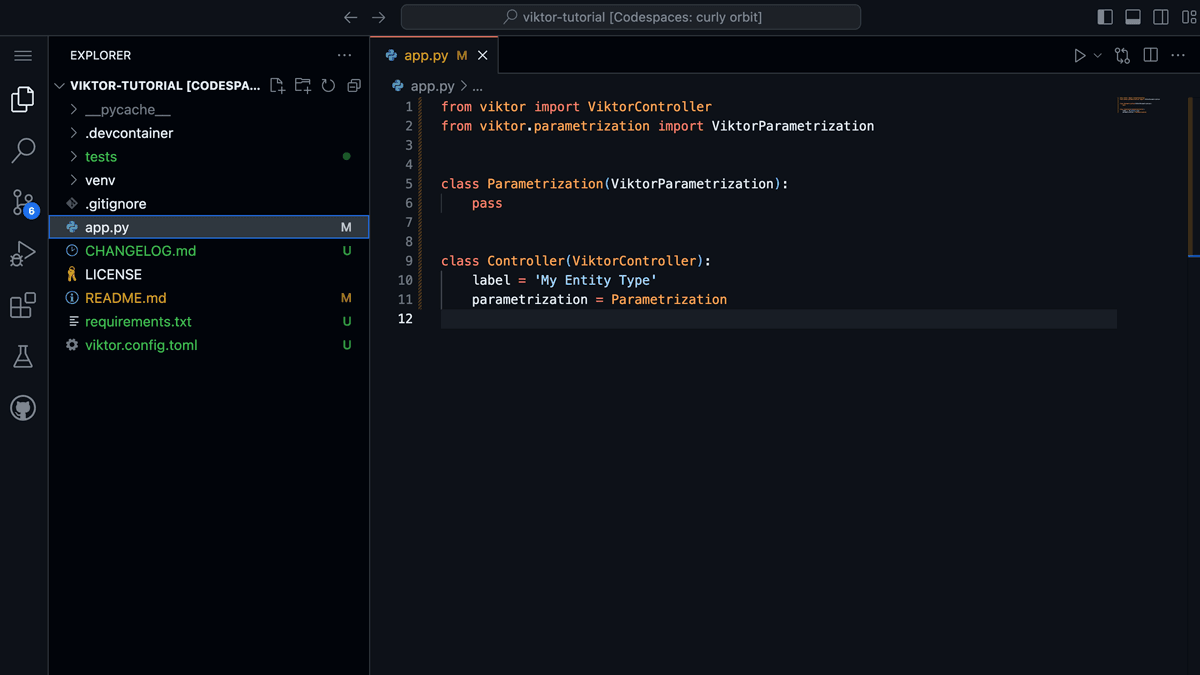The width and height of the screenshot is (1200, 675).
Task: Toggle the bottom panel visibility
Action: (x=1133, y=16)
